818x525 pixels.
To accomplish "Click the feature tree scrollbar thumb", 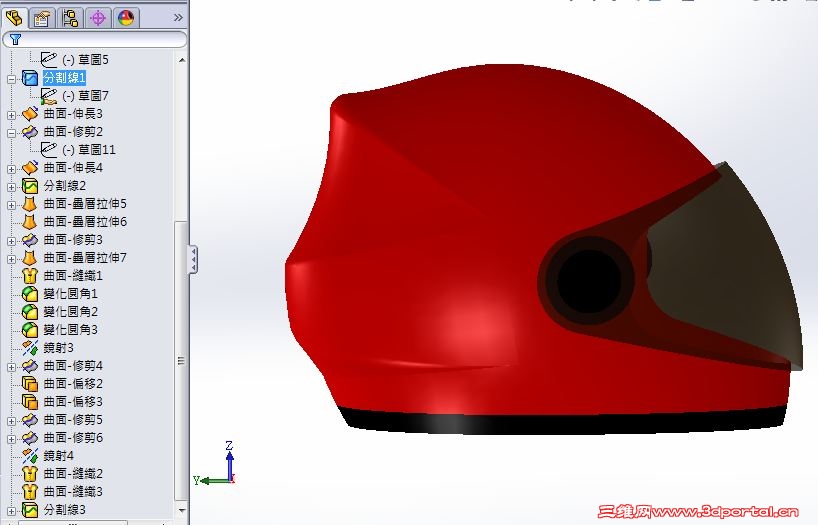I will (x=182, y=360).
